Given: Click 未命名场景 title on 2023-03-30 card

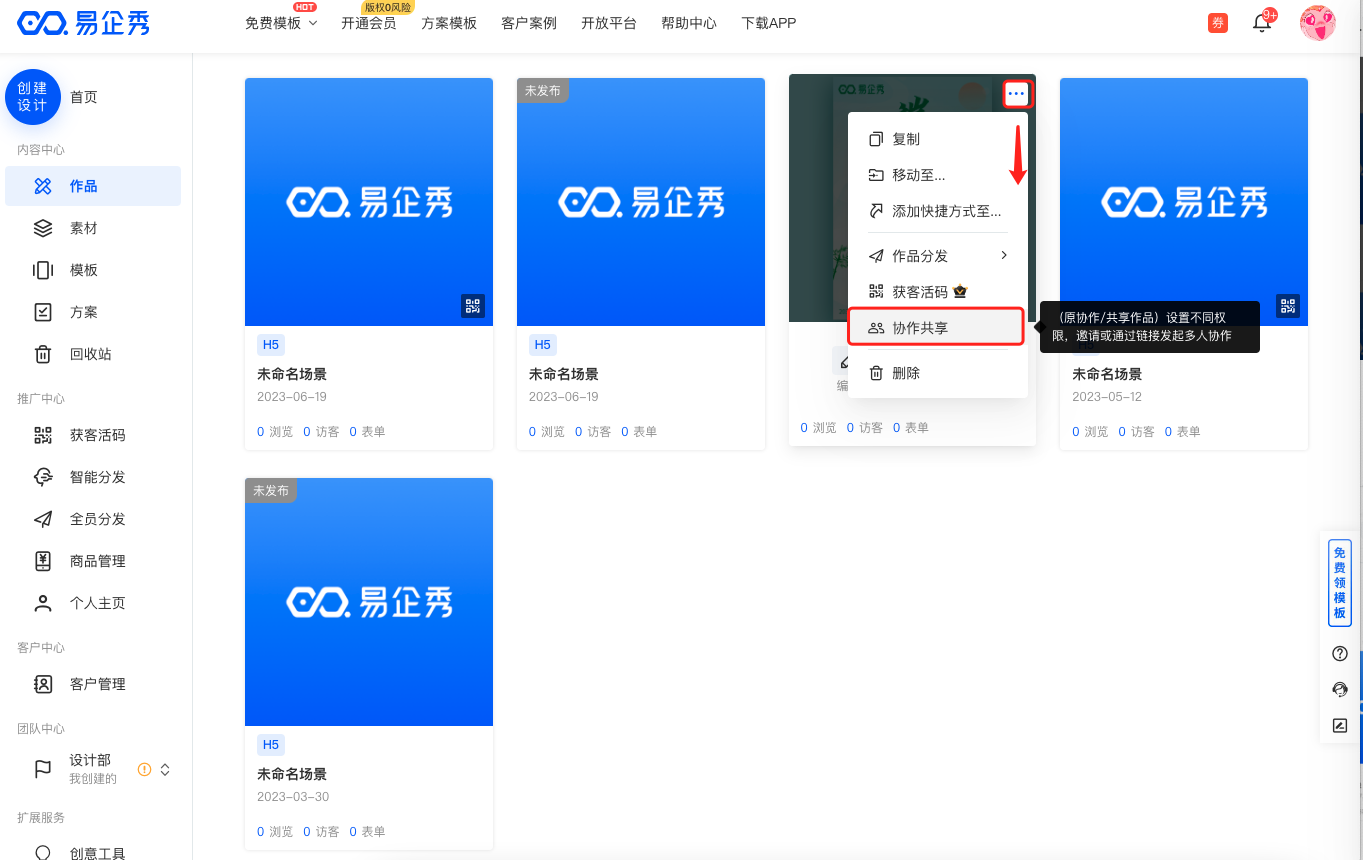Looking at the screenshot, I should click(292, 774).
